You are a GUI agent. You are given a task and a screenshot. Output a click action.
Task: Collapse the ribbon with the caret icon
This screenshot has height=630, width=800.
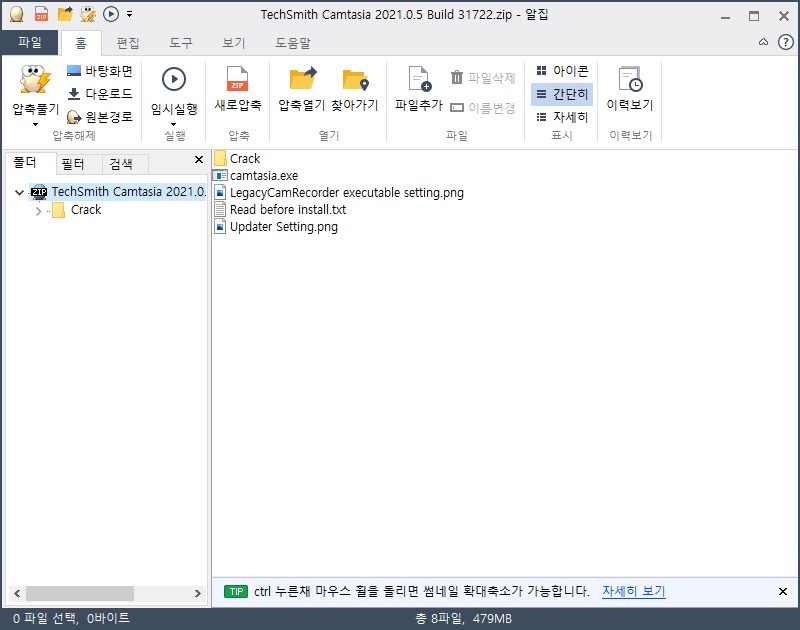point(763,42)
